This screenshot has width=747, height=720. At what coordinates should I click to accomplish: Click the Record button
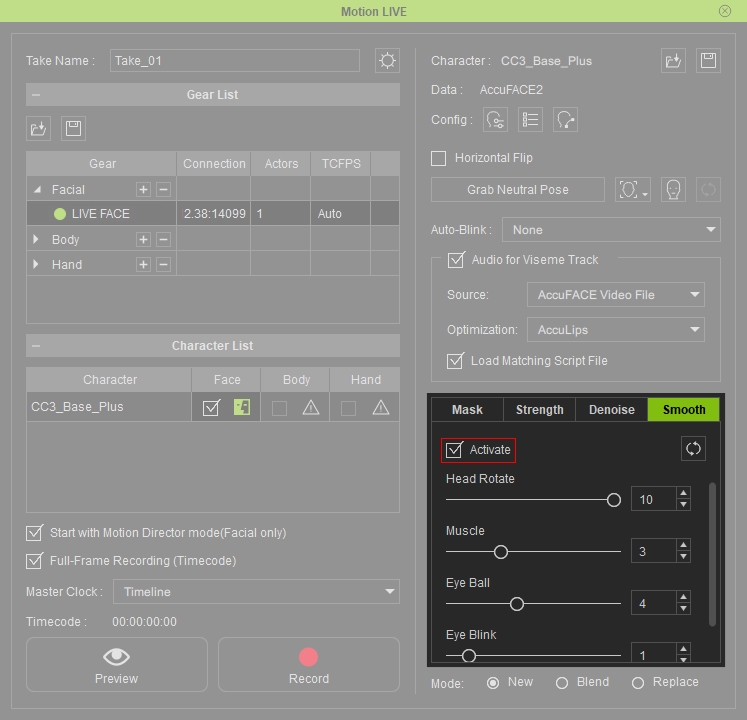tap(309, 665)
